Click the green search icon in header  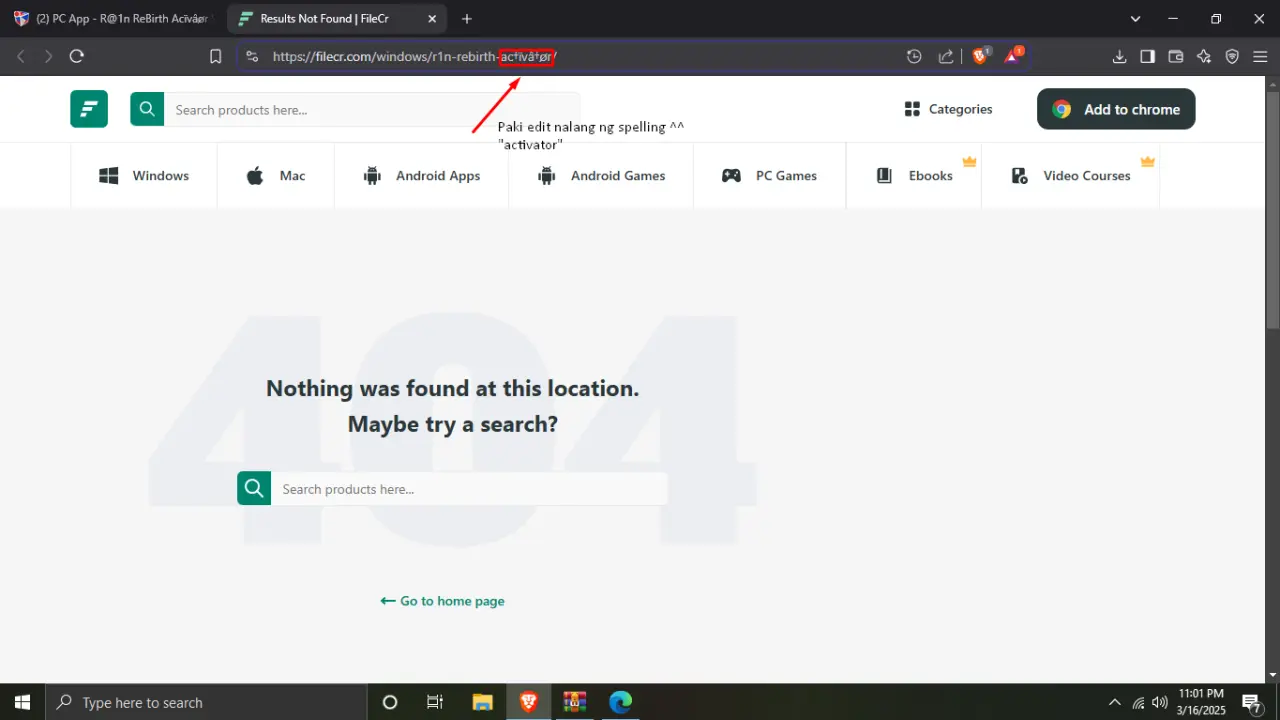(147, 109)
